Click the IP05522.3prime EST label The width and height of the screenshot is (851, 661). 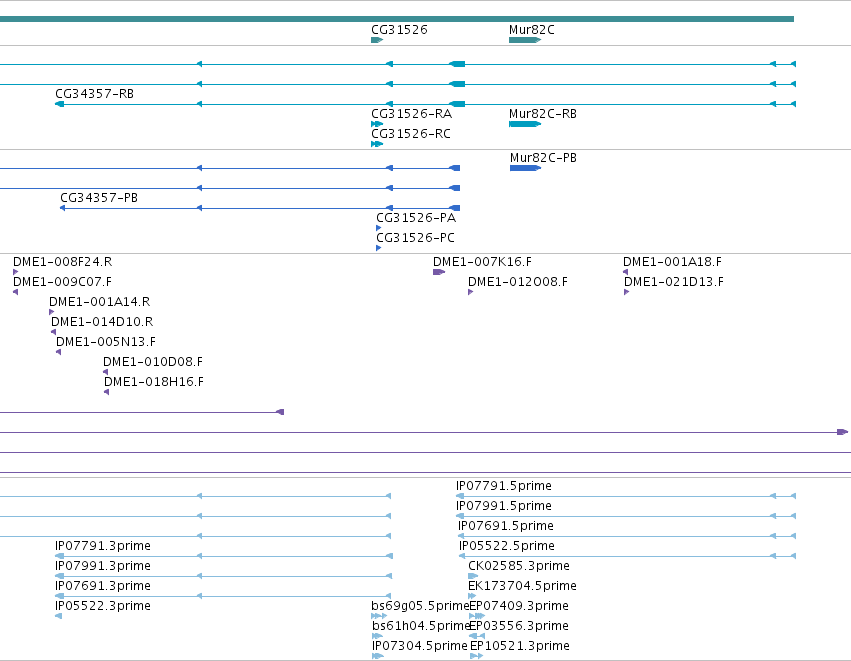pyautogui.click(x=103, y=606)
